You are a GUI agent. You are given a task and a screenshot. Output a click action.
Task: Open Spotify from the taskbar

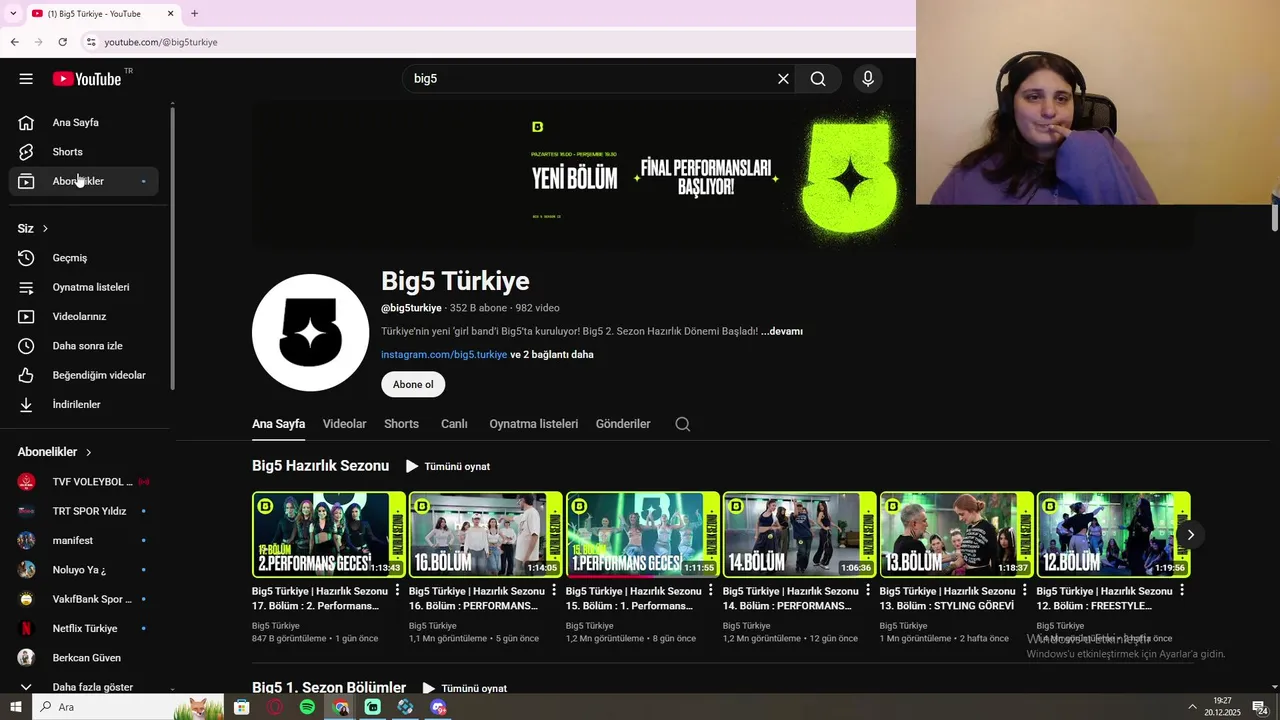click(x=307, y=707)
